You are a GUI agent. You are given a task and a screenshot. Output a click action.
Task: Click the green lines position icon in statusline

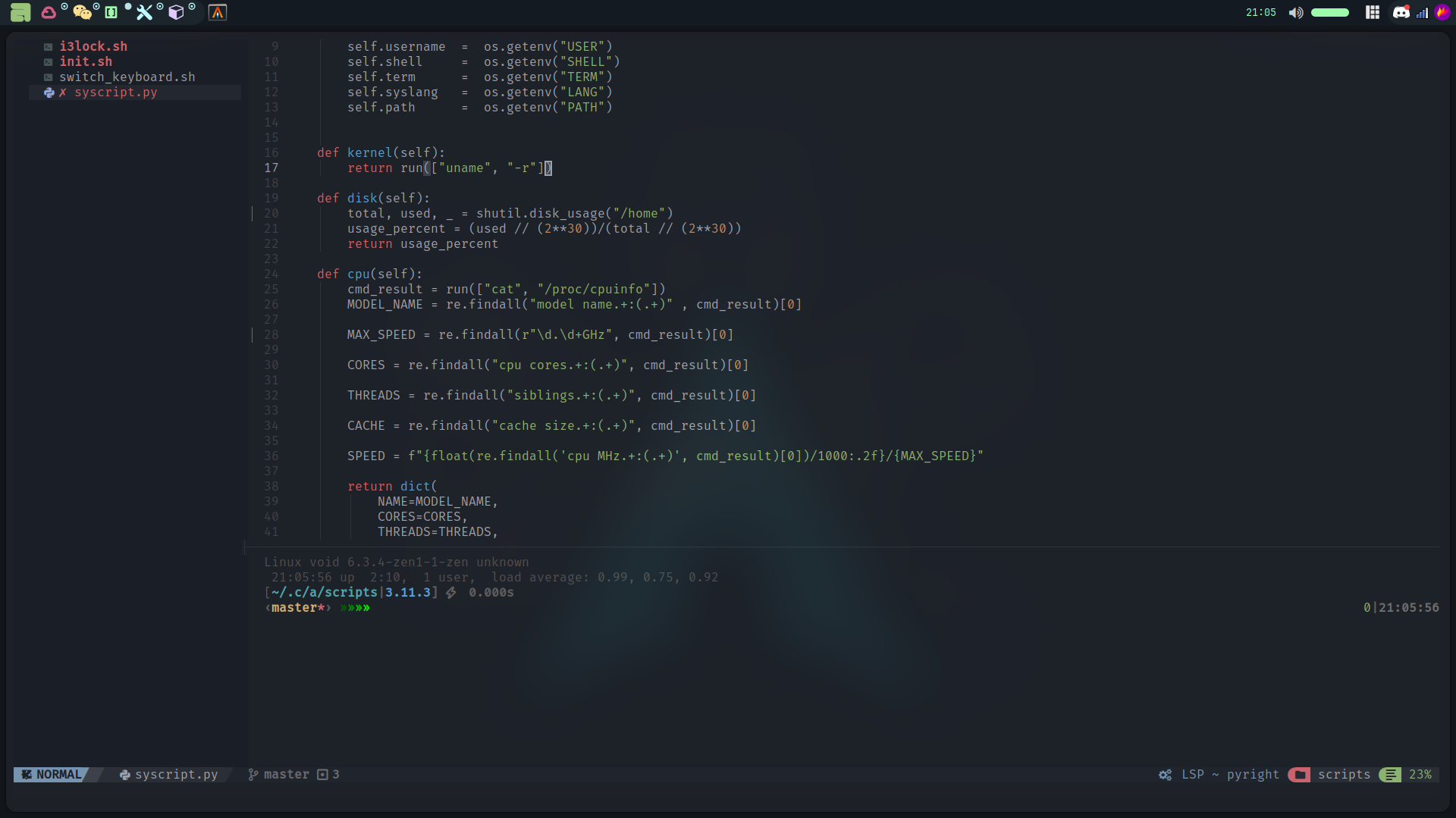1390,775
